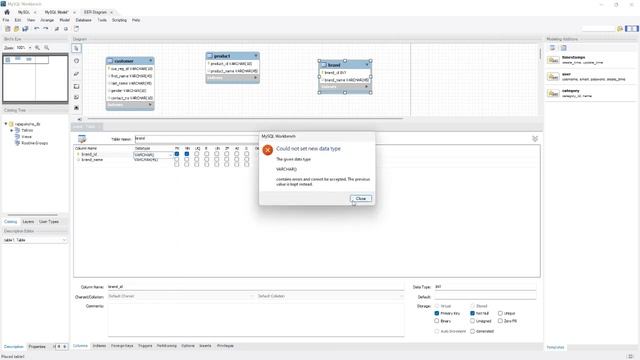Click the Bird's Eye overview thumbnail
Image resolution: width=640 pixels, height=360 pixels.
tap(35, 78)
